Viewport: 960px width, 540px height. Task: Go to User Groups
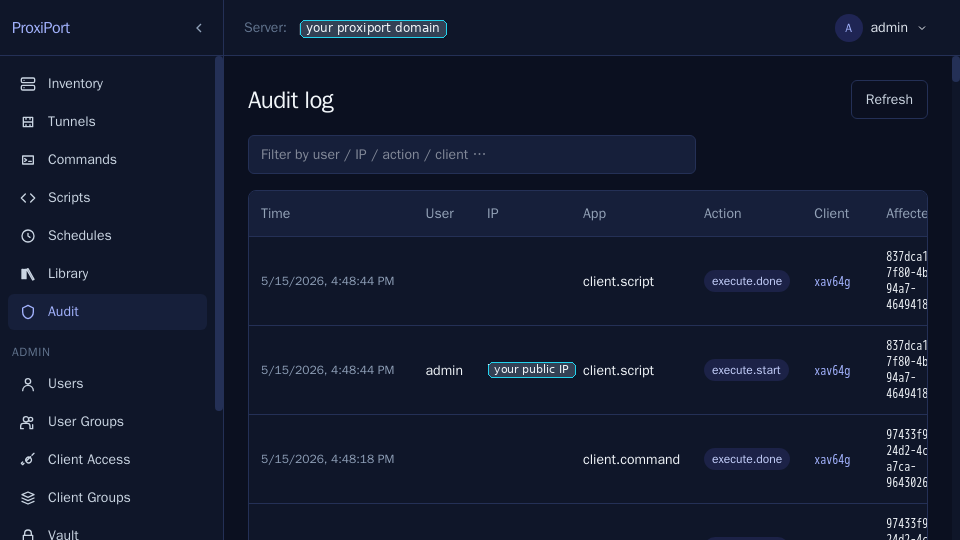pyautogui.click(x=107, y=422)
